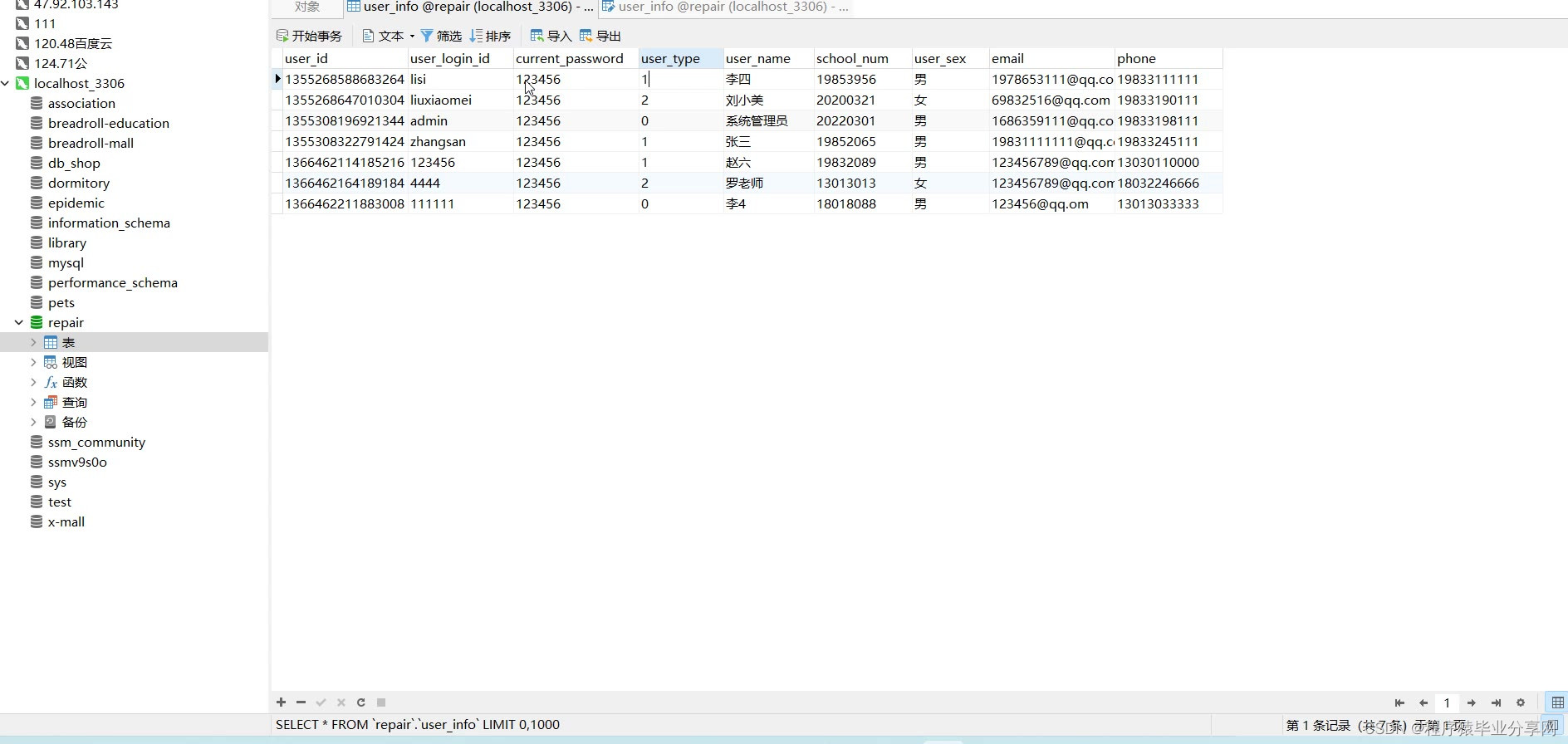Select the ssmv9s0o database

pyautogui.click(x=77, y=462)
